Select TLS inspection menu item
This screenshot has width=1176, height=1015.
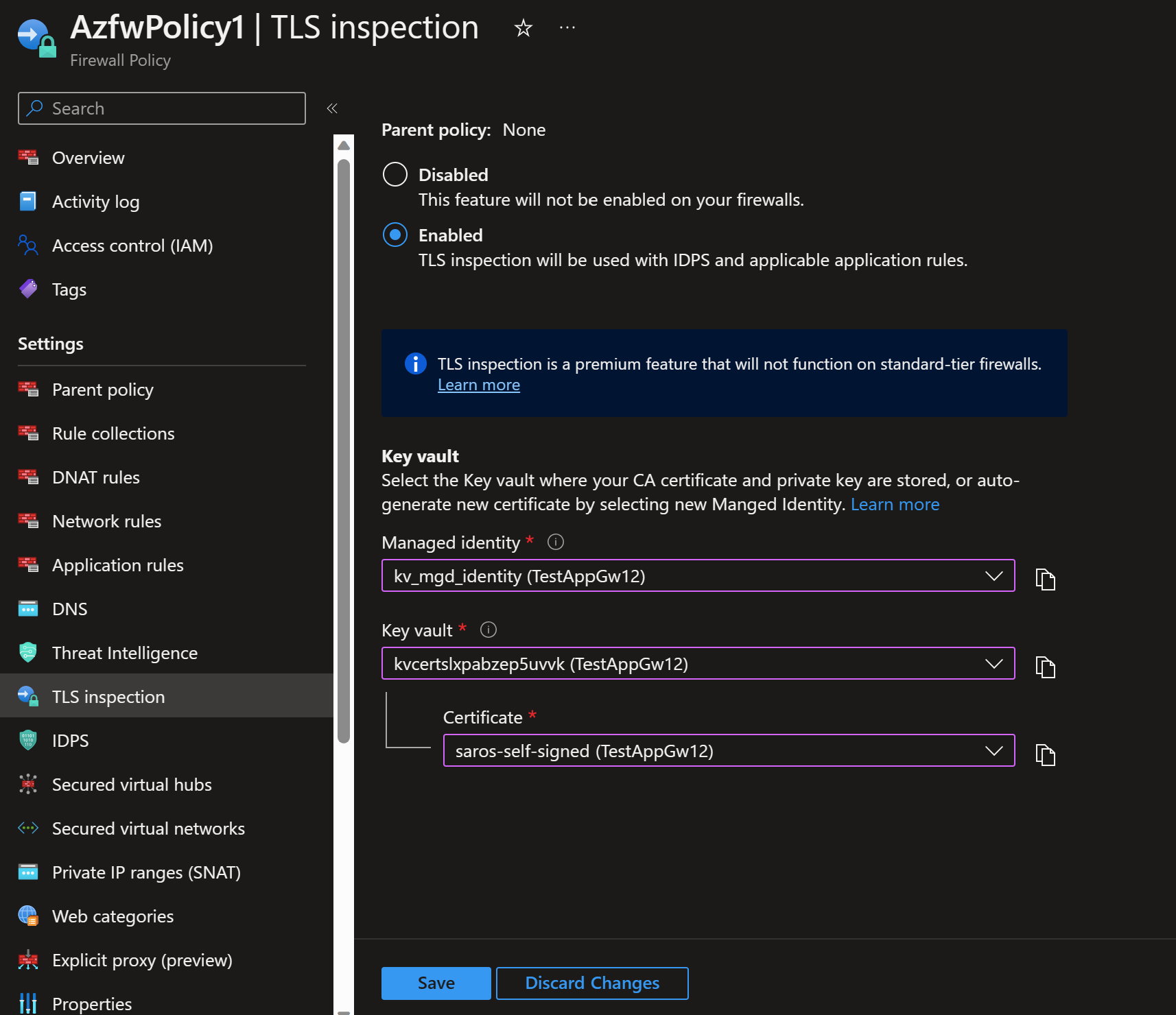167,697
